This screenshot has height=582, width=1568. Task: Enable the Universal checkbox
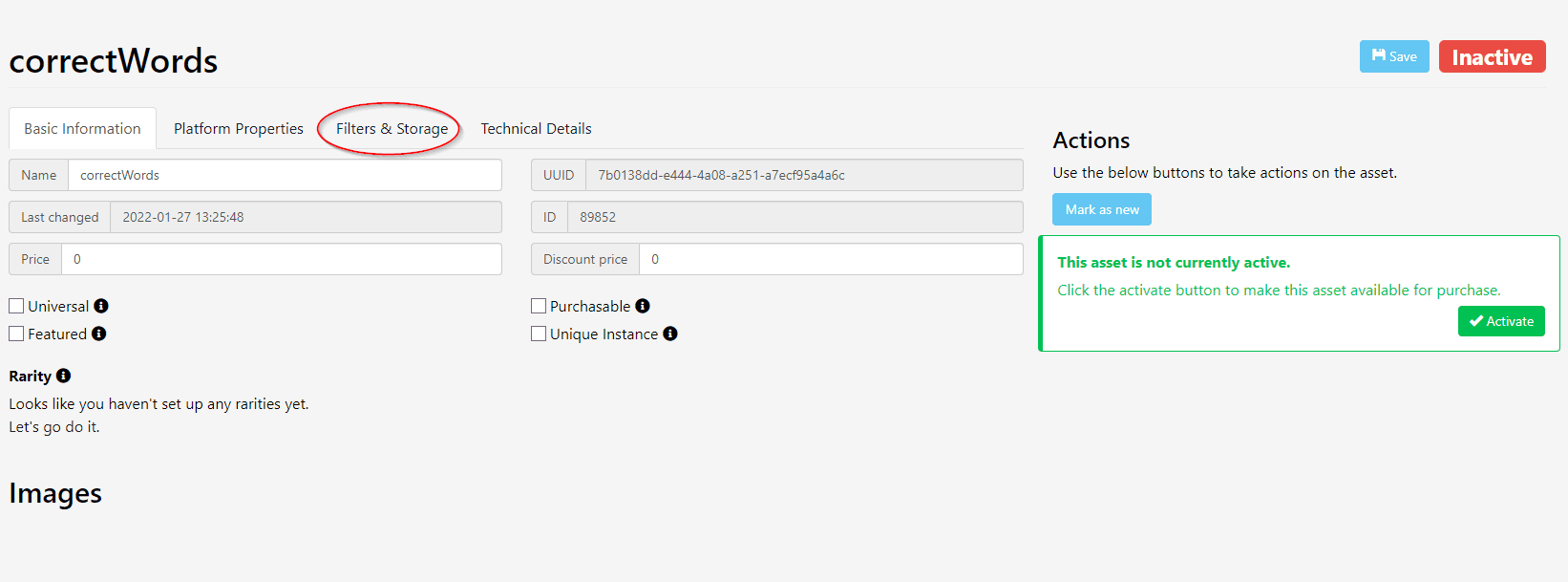tap(16, 306)
